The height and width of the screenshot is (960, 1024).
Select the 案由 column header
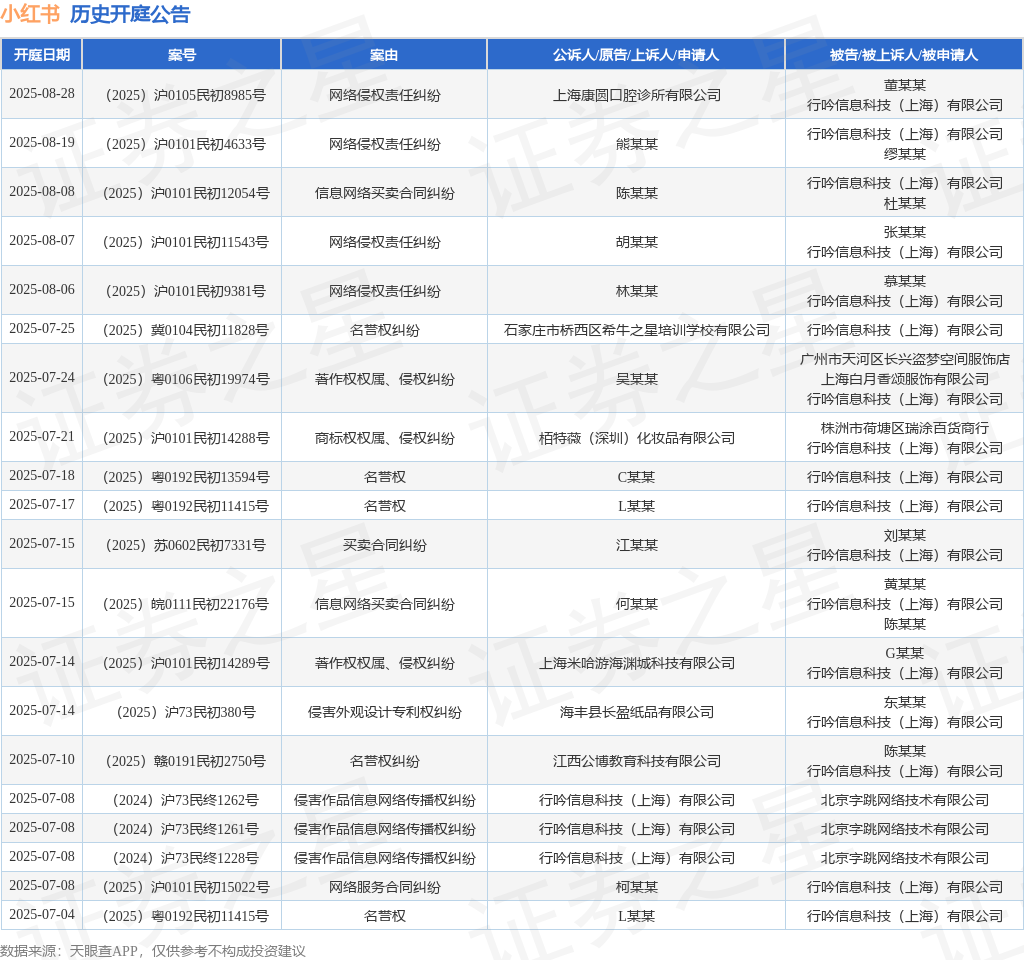point(384,55)
